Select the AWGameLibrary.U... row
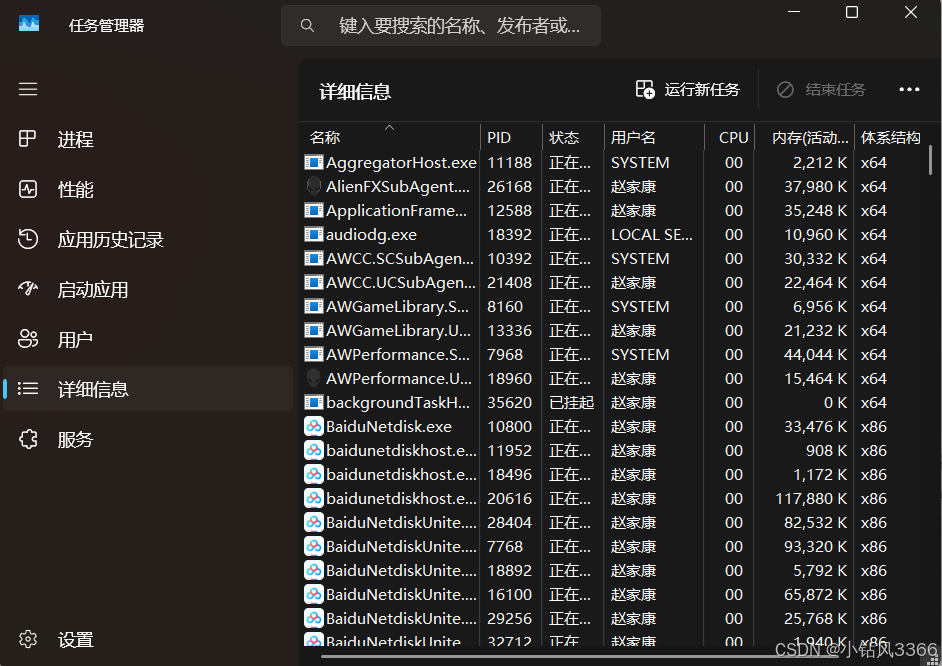 [x=614, y=330]
